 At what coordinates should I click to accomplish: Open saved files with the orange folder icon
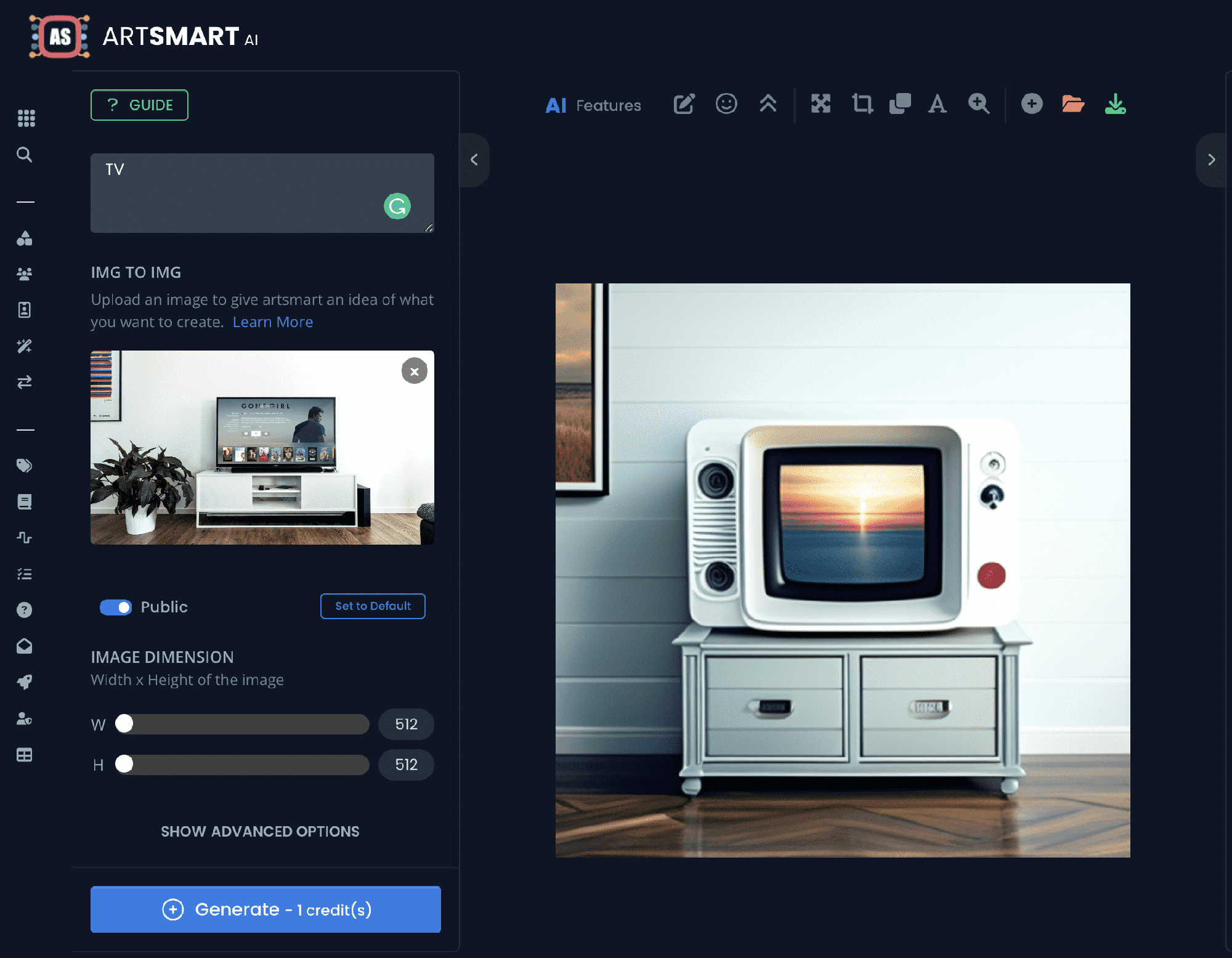[1073, 105]
